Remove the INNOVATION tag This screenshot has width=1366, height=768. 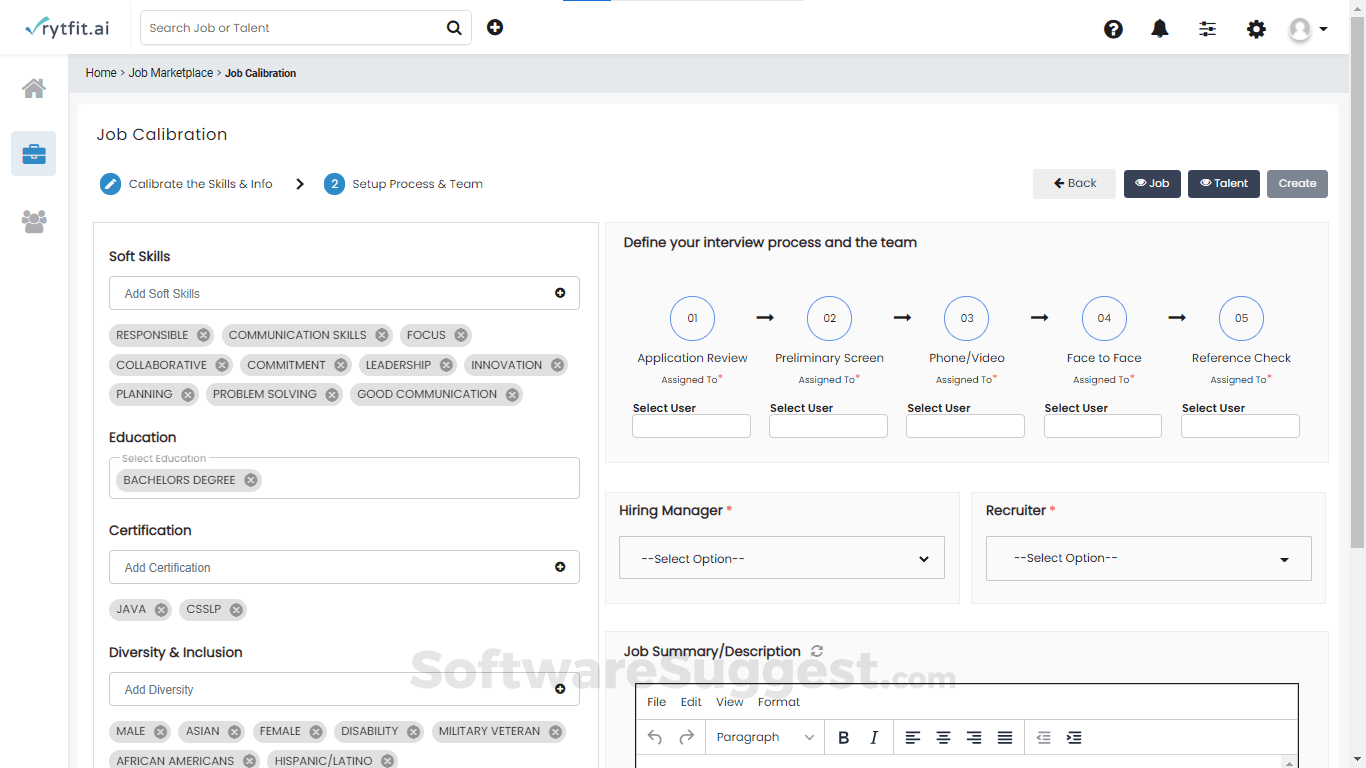click(557, 365)
